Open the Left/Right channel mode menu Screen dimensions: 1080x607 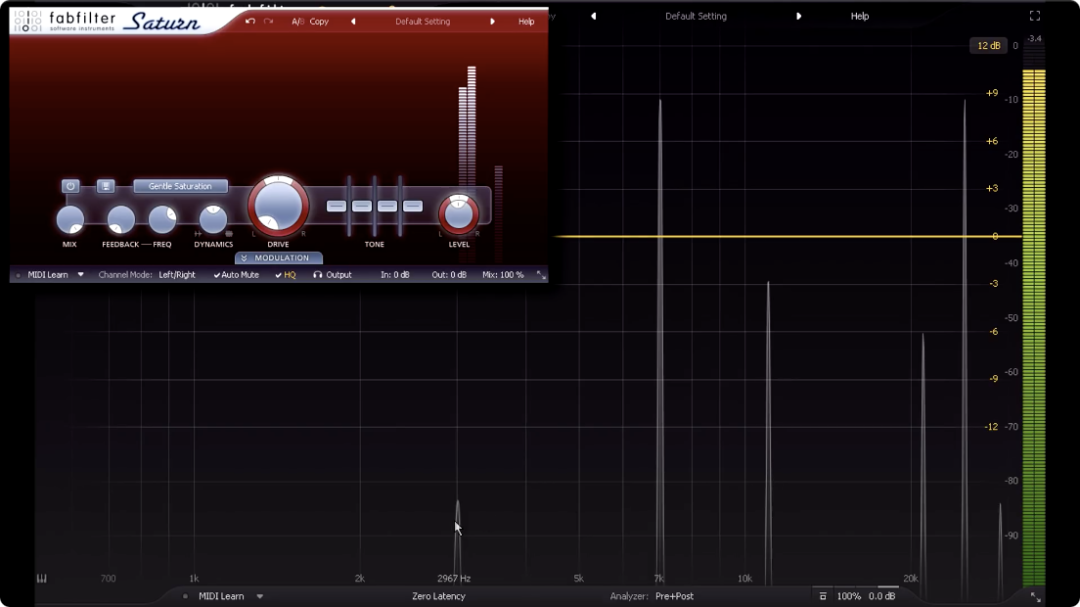[177, 275]
